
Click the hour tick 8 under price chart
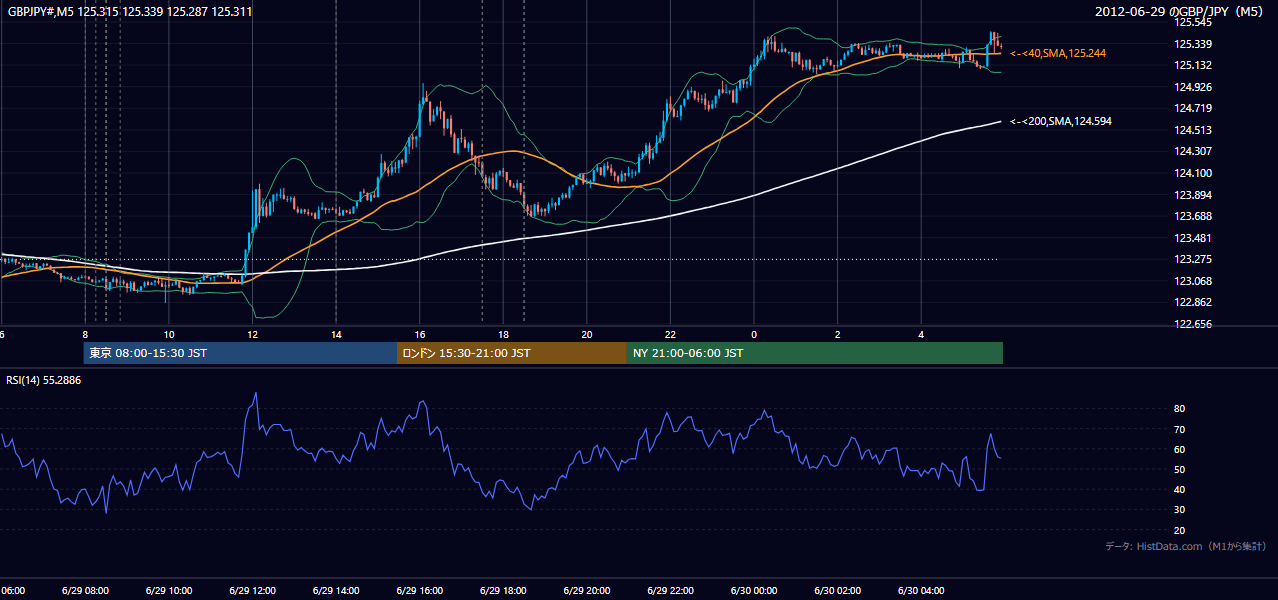(85, 335)
